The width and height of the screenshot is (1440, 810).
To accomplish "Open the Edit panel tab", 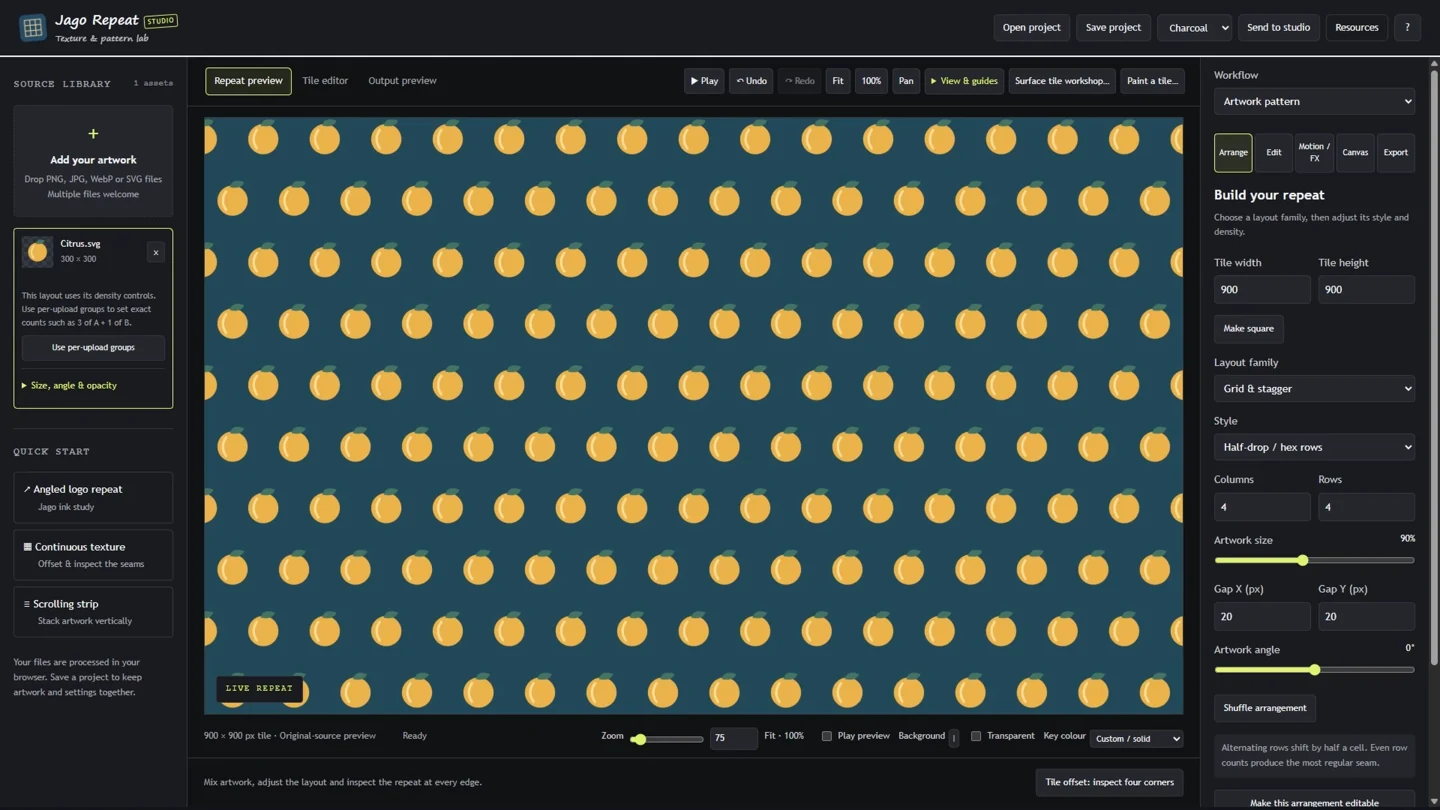I will click(1273, 153).
